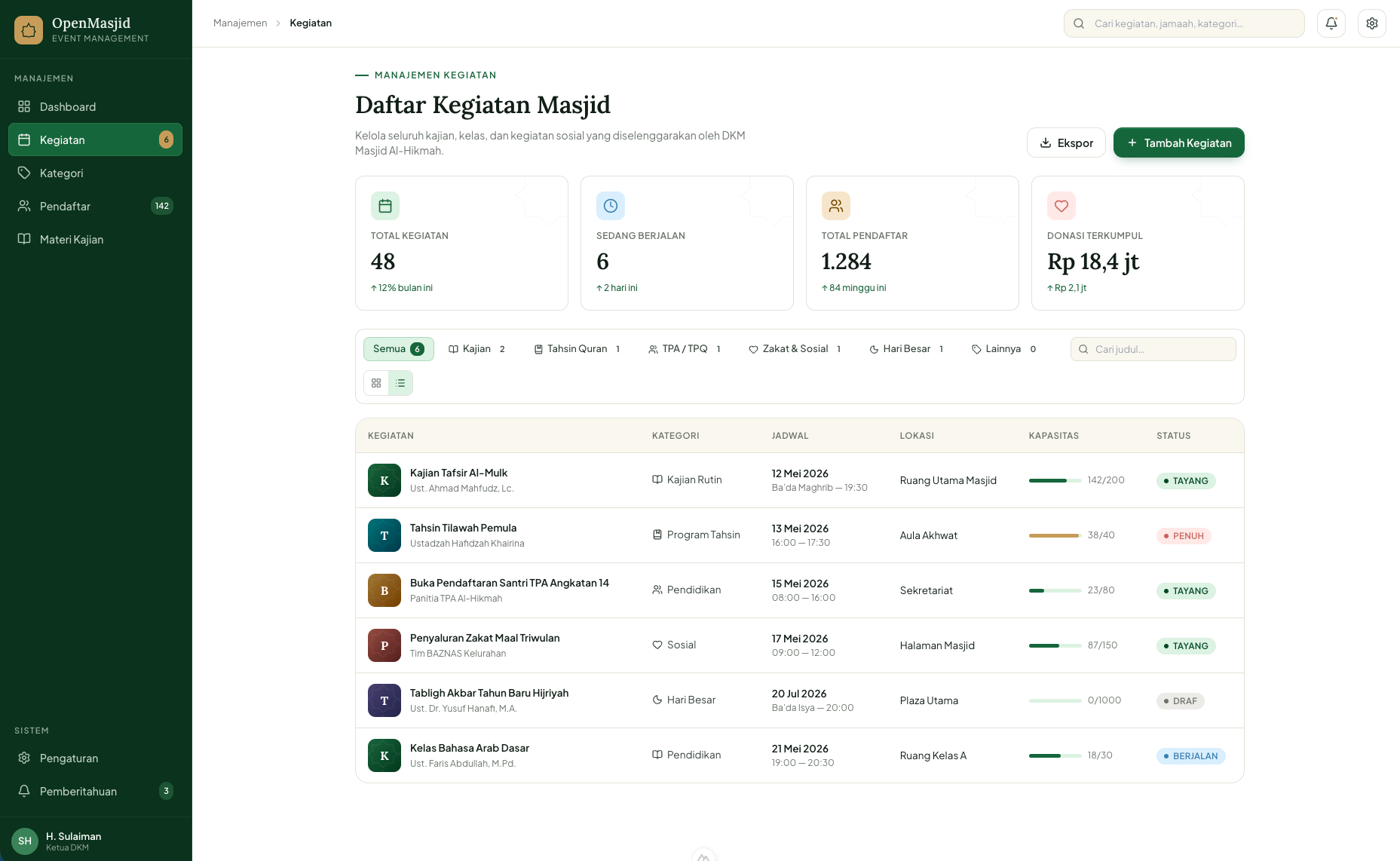Click the STATUS column header
Viewport: 1400px width, 861px height.
coord(1174,436)
